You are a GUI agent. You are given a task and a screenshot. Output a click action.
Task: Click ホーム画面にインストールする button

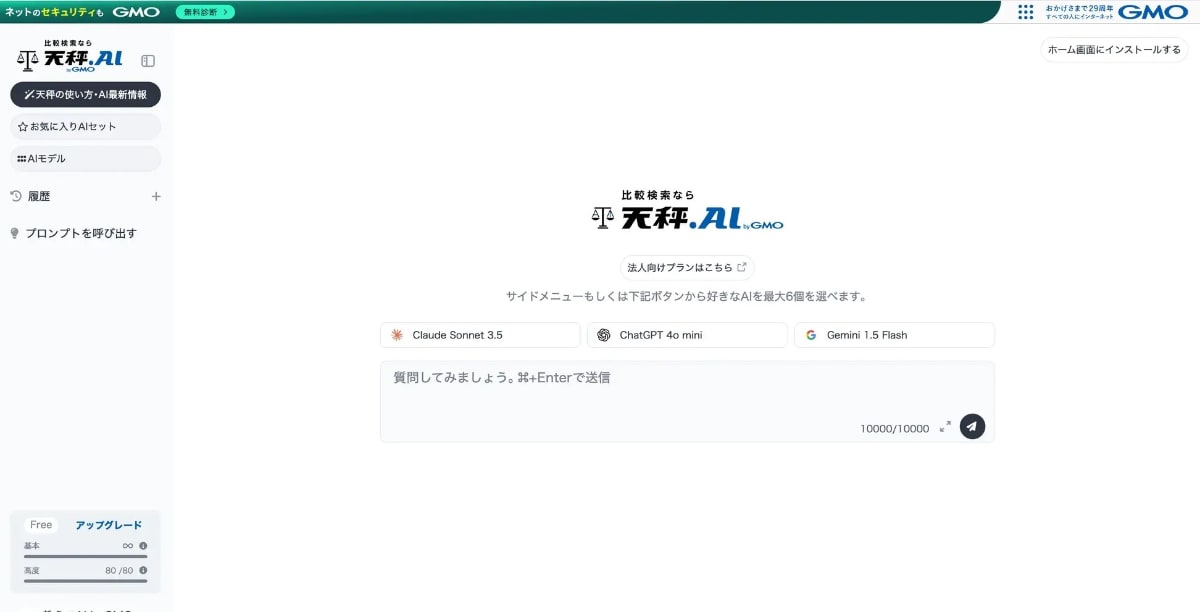point(1114,49)
